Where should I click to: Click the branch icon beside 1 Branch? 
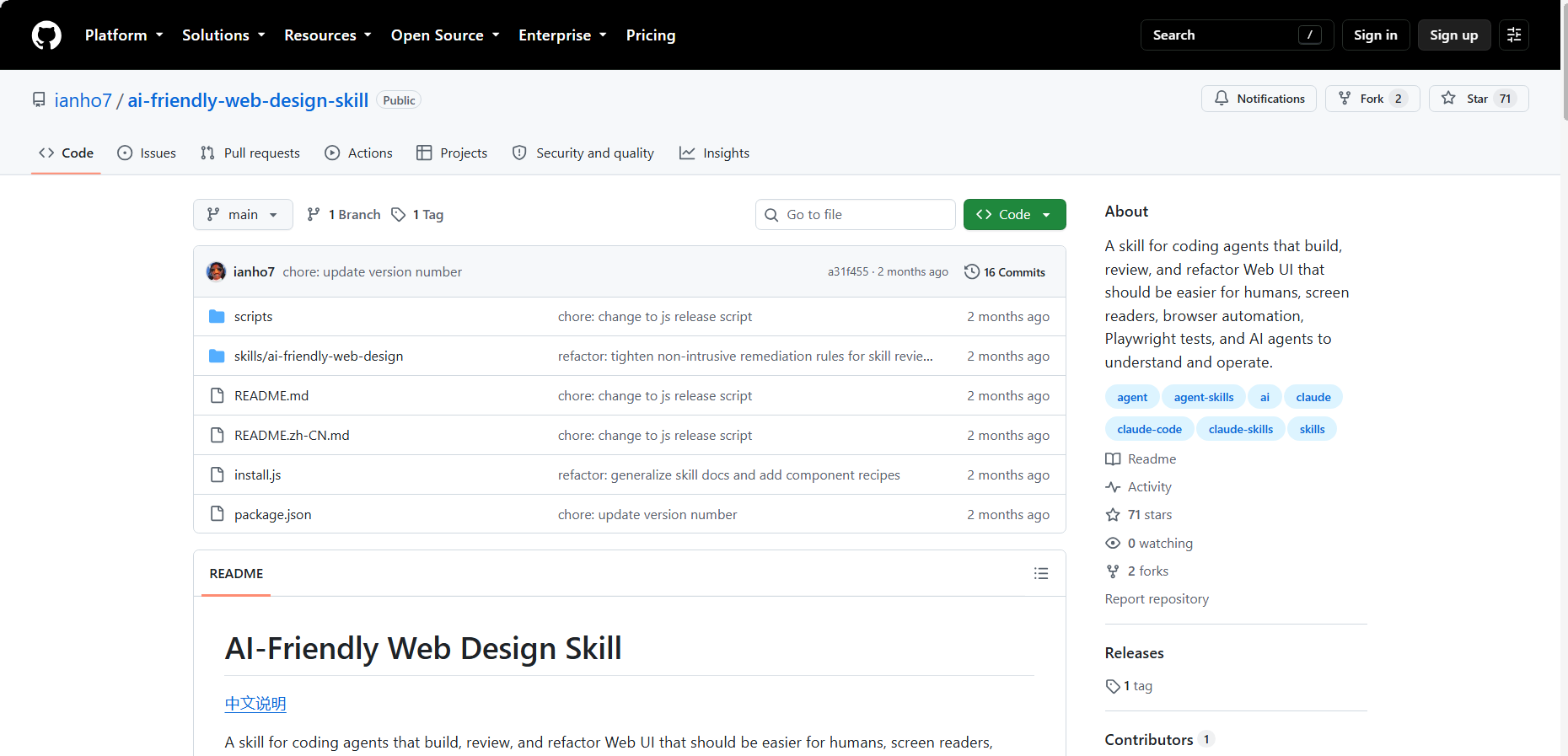pyautogui.click(x=314, y=214)
